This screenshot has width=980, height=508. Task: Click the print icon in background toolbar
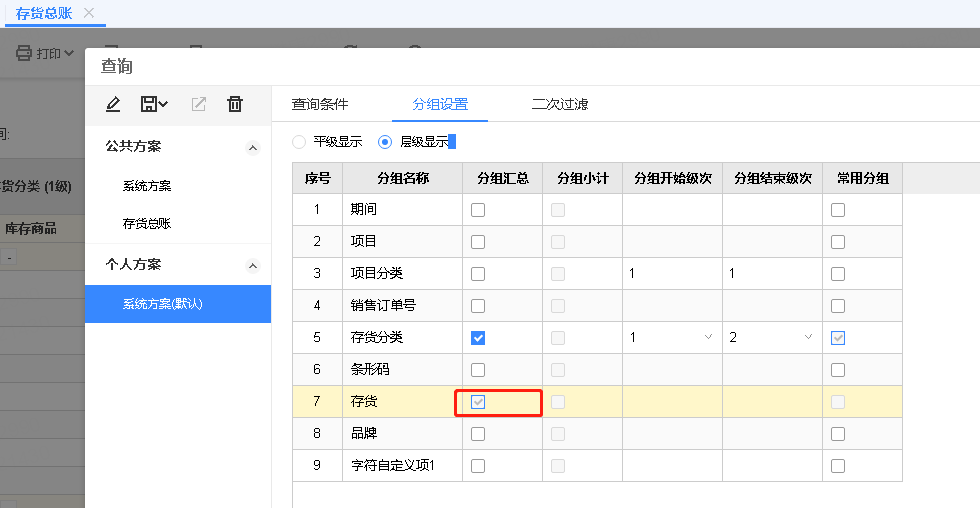click(24, 53)
